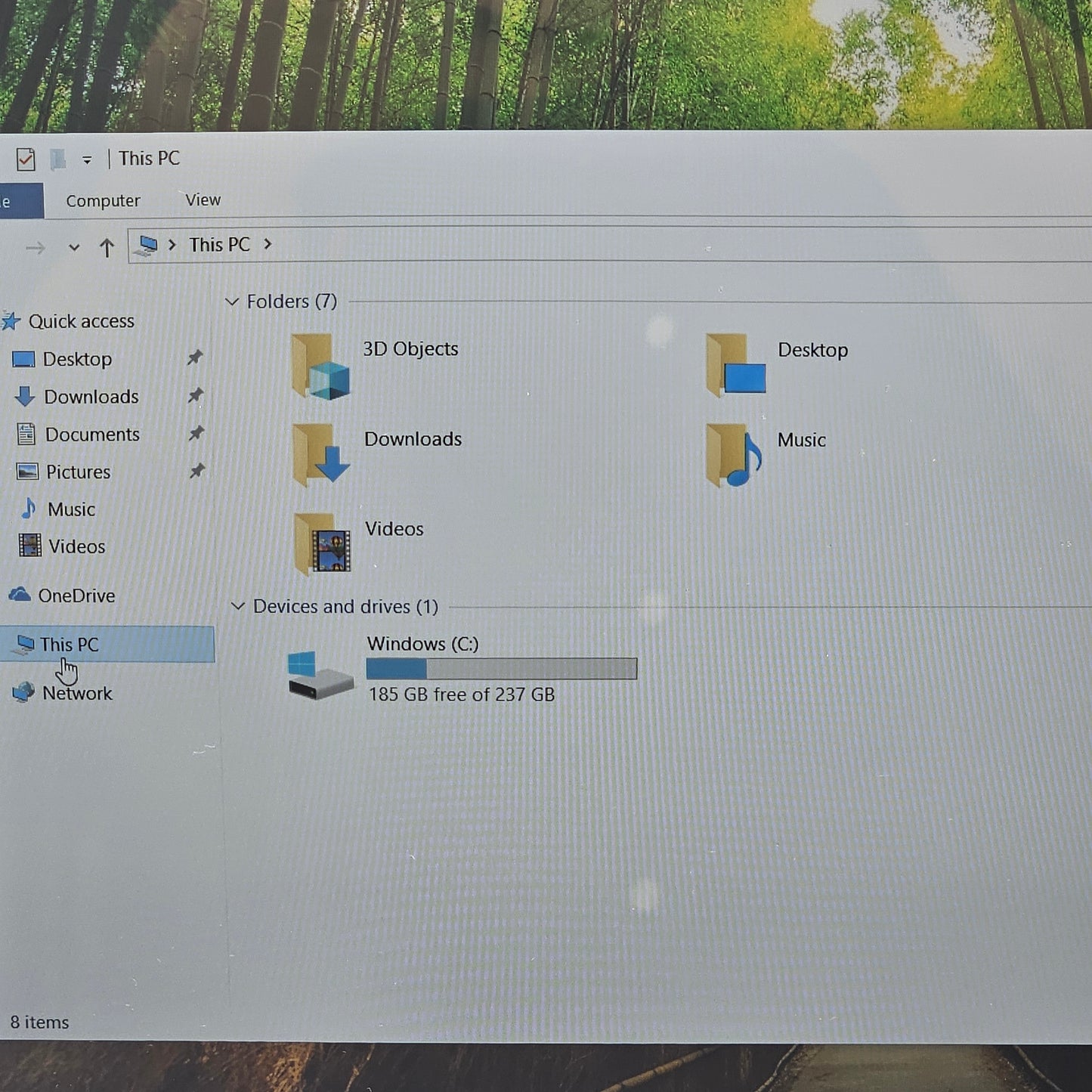
Task: Open the 3D Objects folder icon
Action: 320,367
